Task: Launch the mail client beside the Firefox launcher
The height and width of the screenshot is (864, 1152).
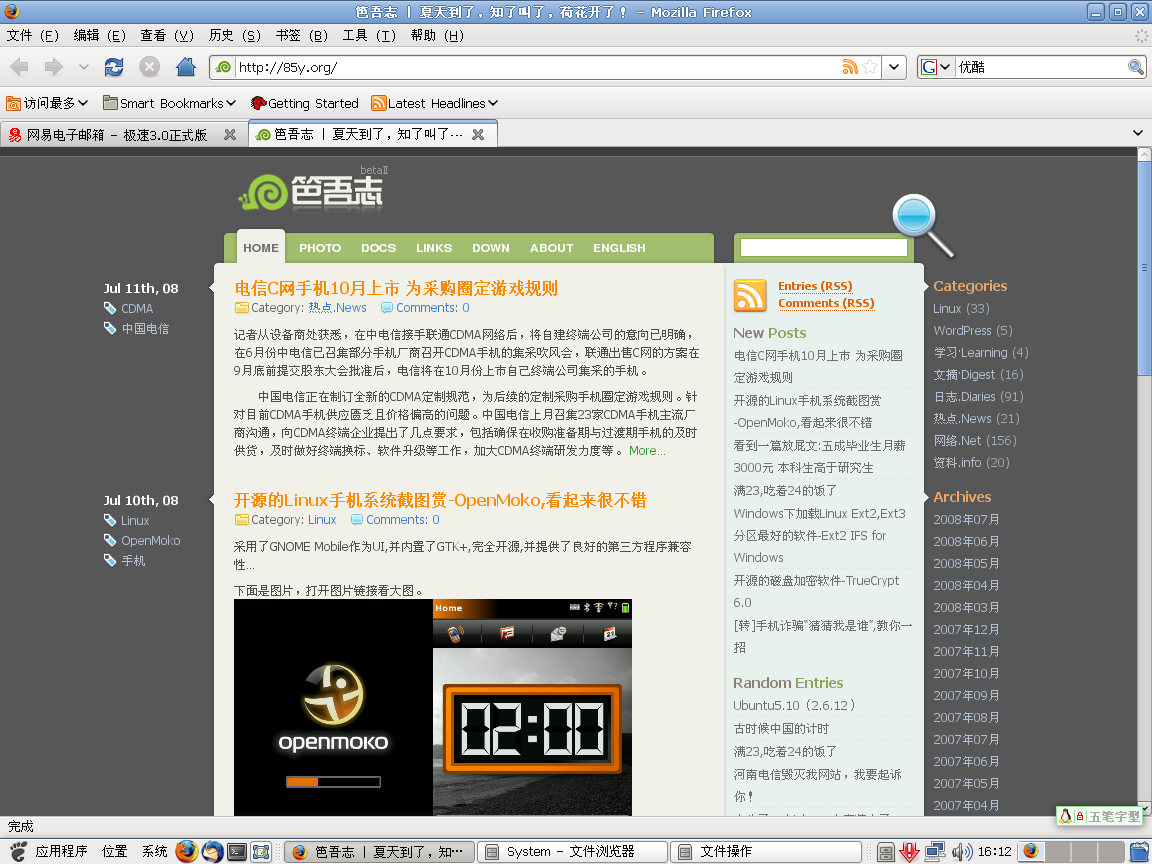Action: pyautogui.click(x=212, y=852)
